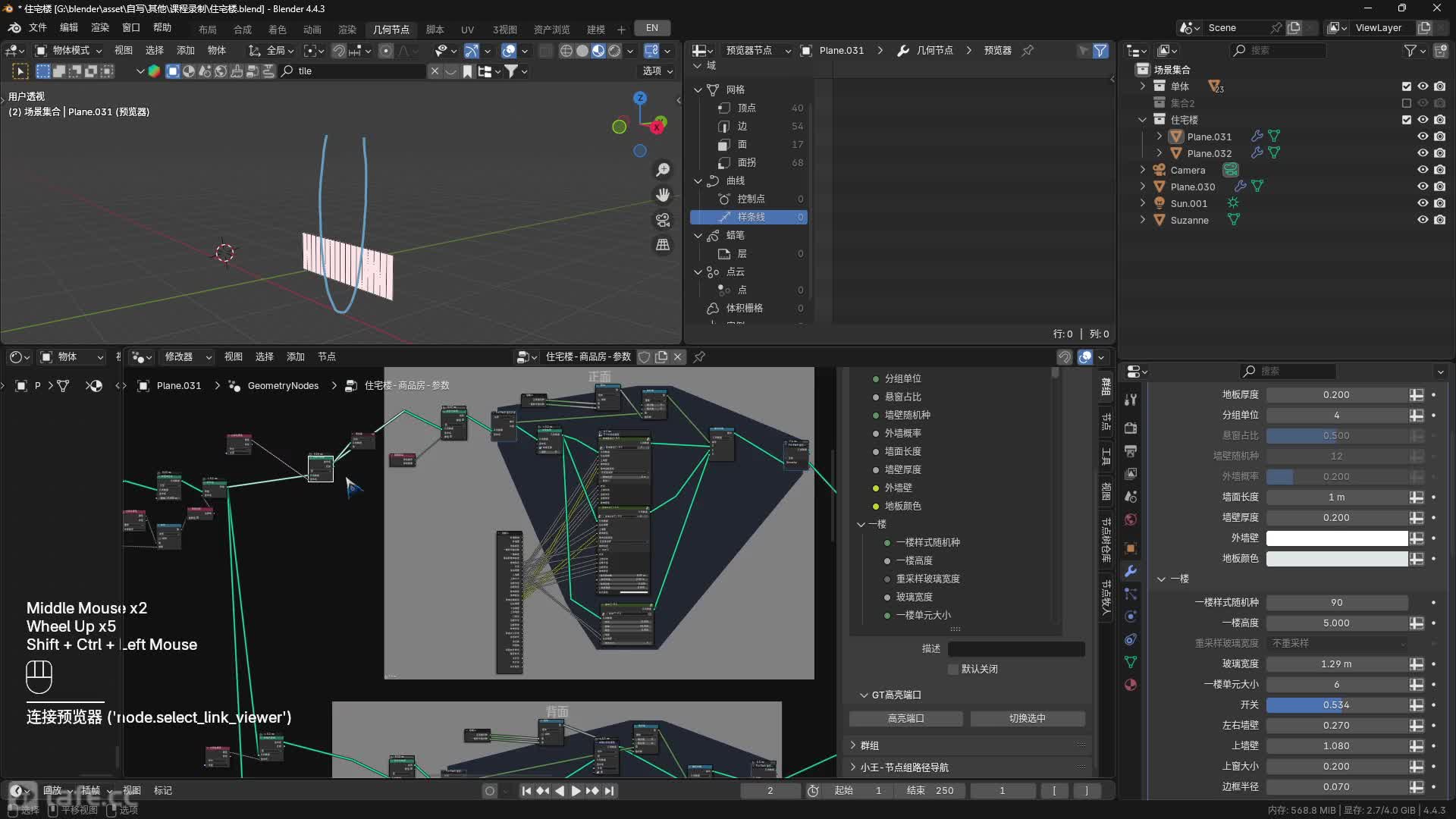Uncheck the 住宅楼 collection checkbox

pyautogui.click(x=1407, y=120)
